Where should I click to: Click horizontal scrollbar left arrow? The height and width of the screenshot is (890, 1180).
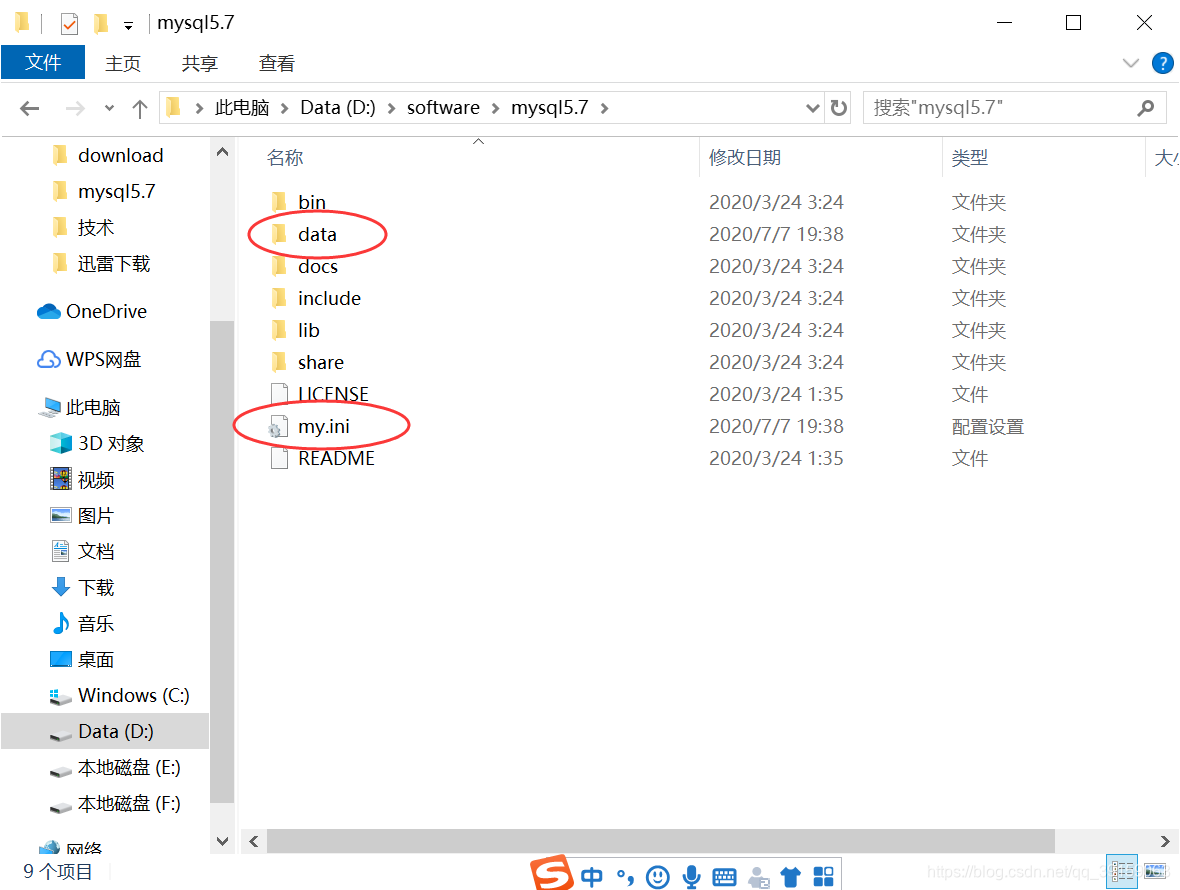point(254,841)
